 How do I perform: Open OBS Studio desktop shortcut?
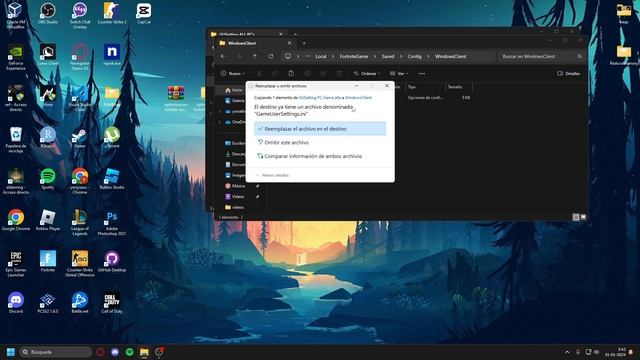[48, 13]
